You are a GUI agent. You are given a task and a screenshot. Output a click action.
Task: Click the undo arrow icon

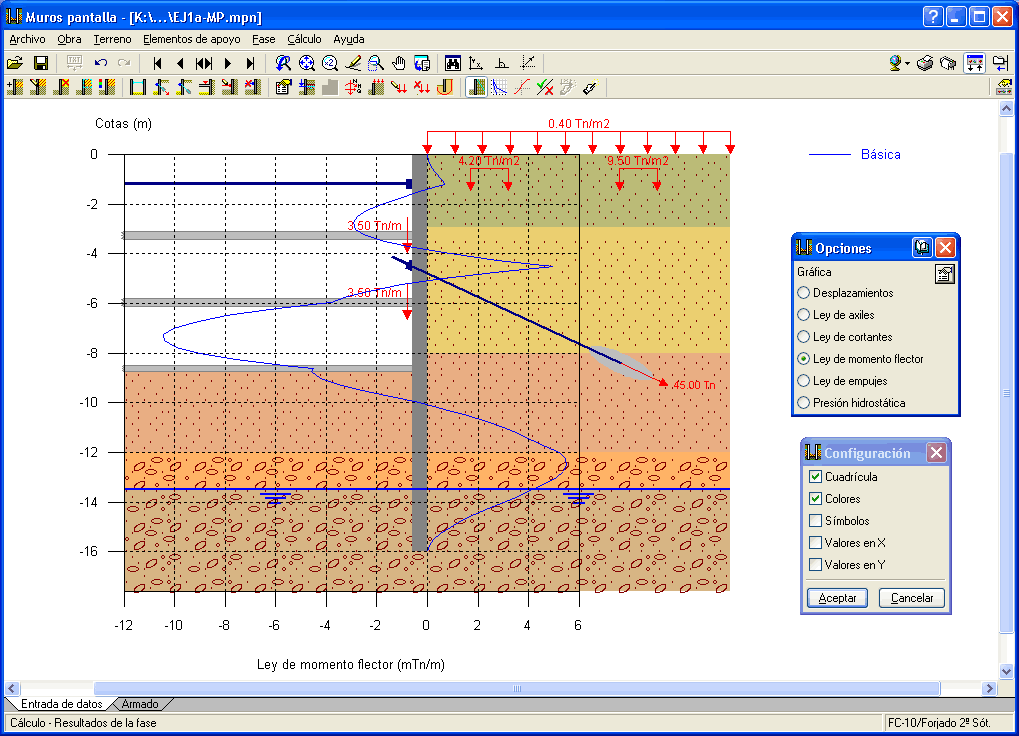coord(101,63)
